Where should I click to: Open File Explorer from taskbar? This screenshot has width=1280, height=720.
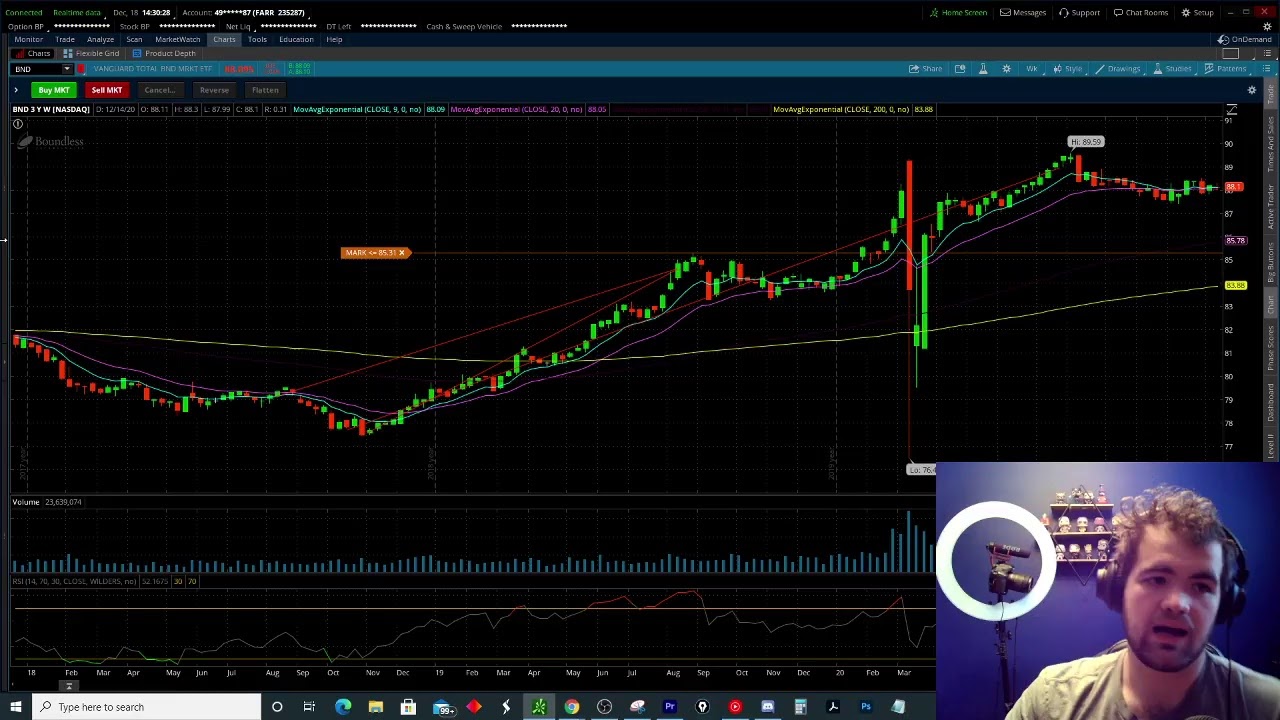click(x=375, y=707)
